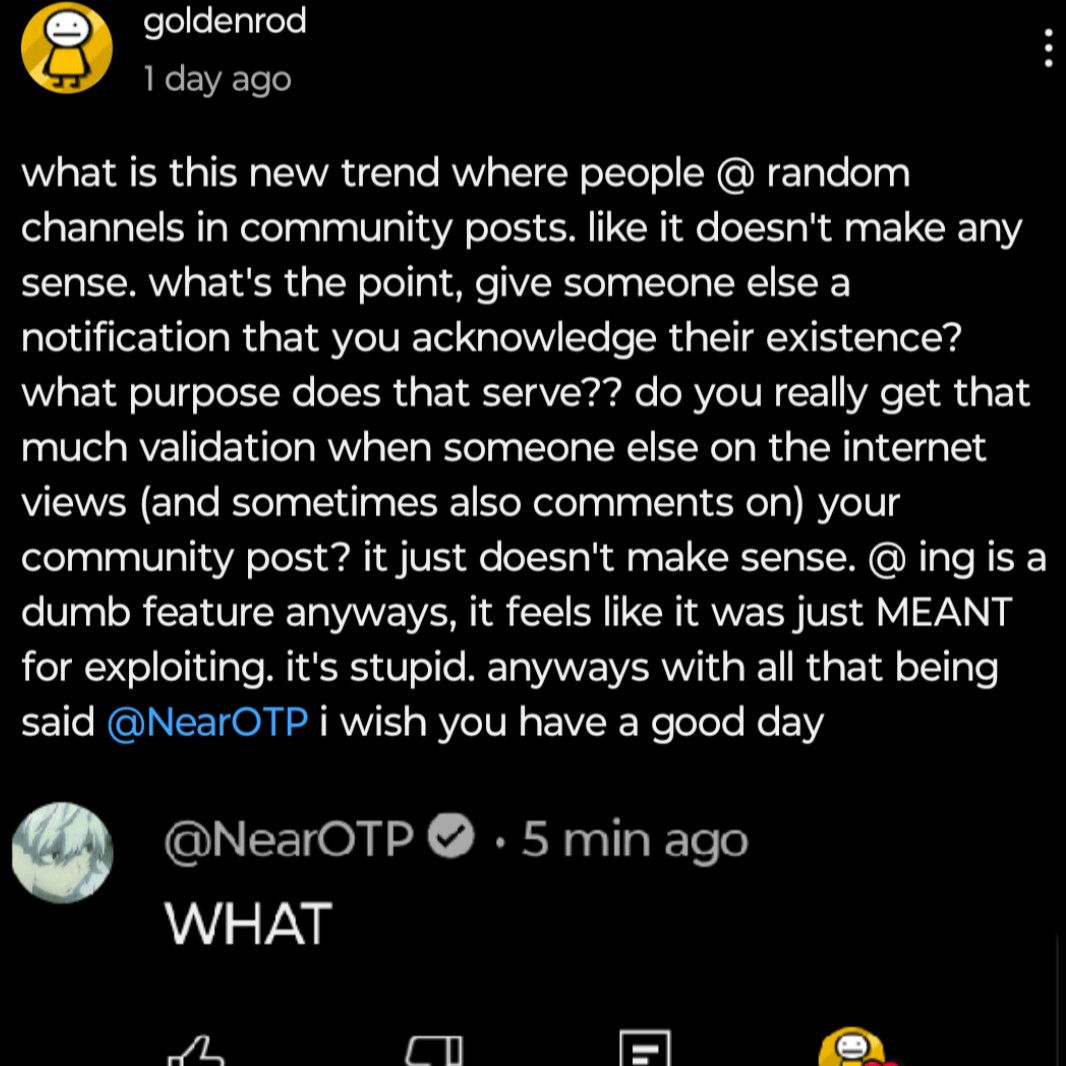
Task: Click the phrase 'i wish you have a good day'
Action: [571, 721]
